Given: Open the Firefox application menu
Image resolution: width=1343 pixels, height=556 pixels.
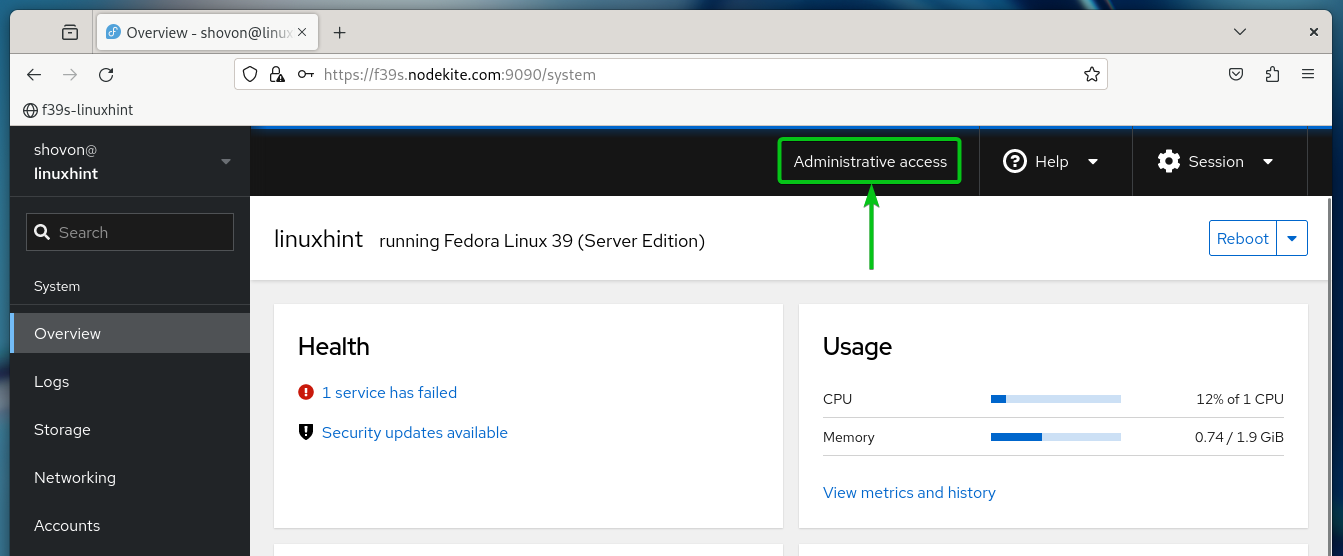Looking at the screenshot, I should 1308,74.
